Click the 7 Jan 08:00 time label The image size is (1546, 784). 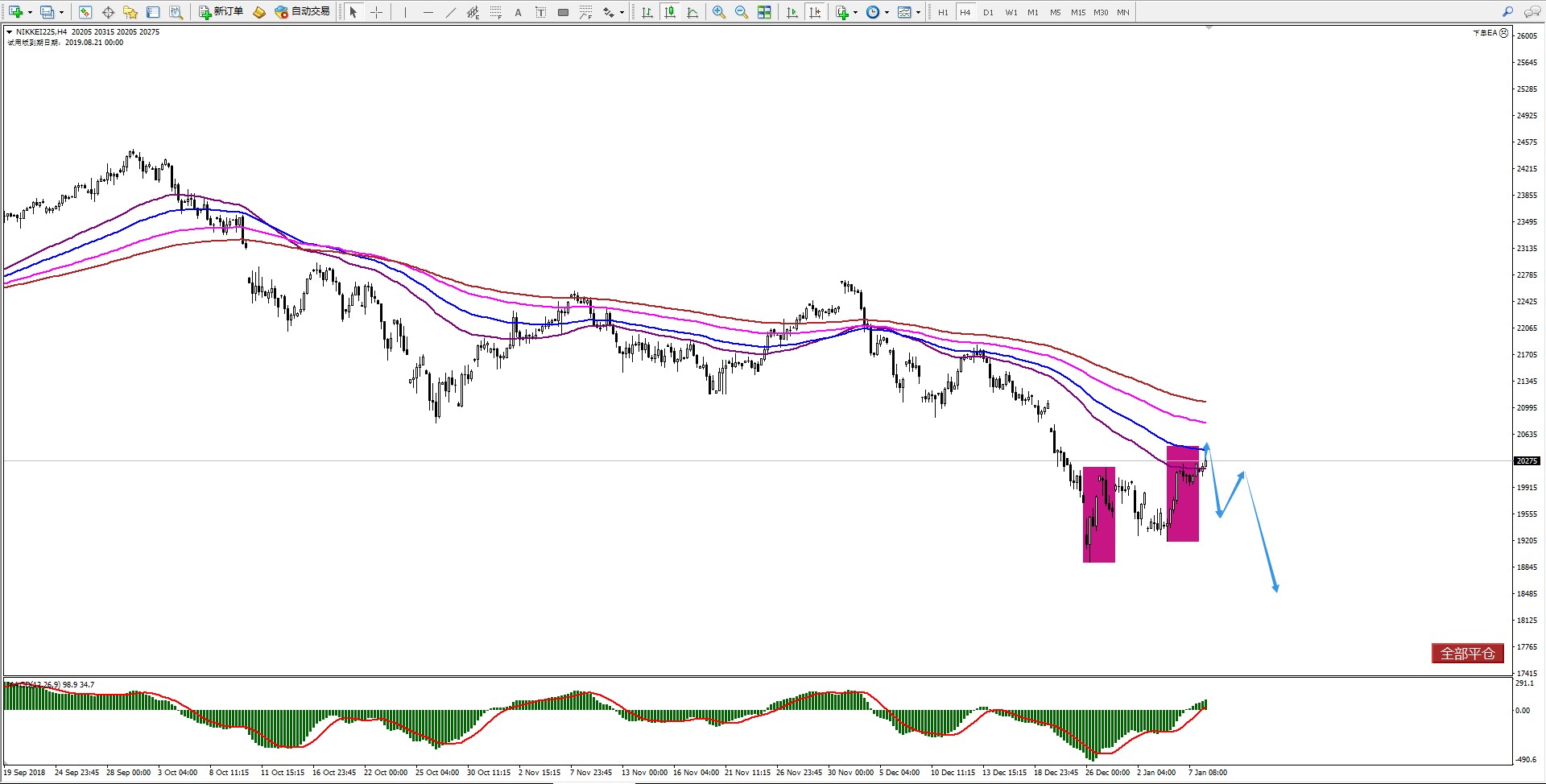point(1207,772)
